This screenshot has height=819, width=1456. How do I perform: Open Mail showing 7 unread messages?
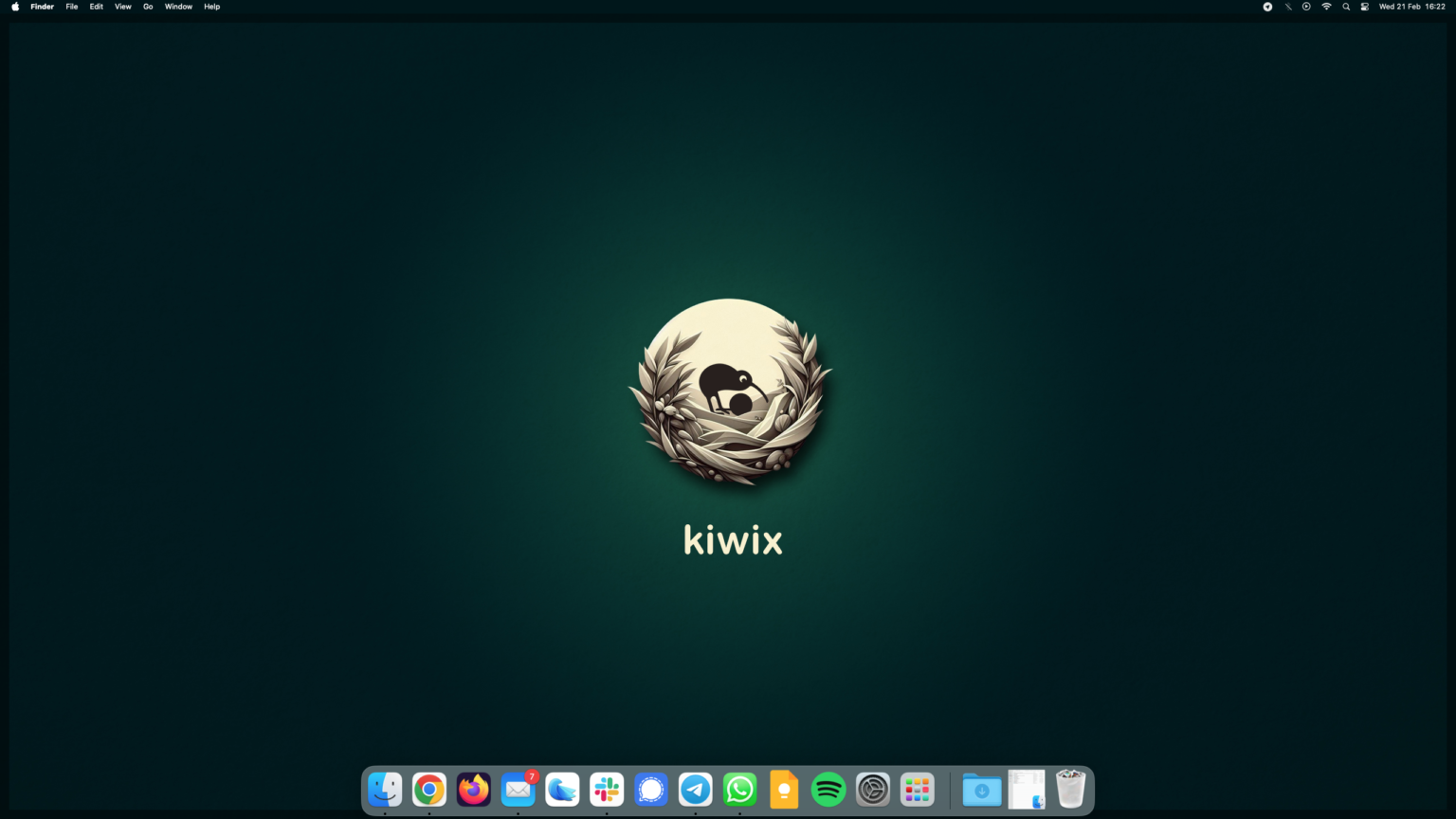[x=518, y=789]
